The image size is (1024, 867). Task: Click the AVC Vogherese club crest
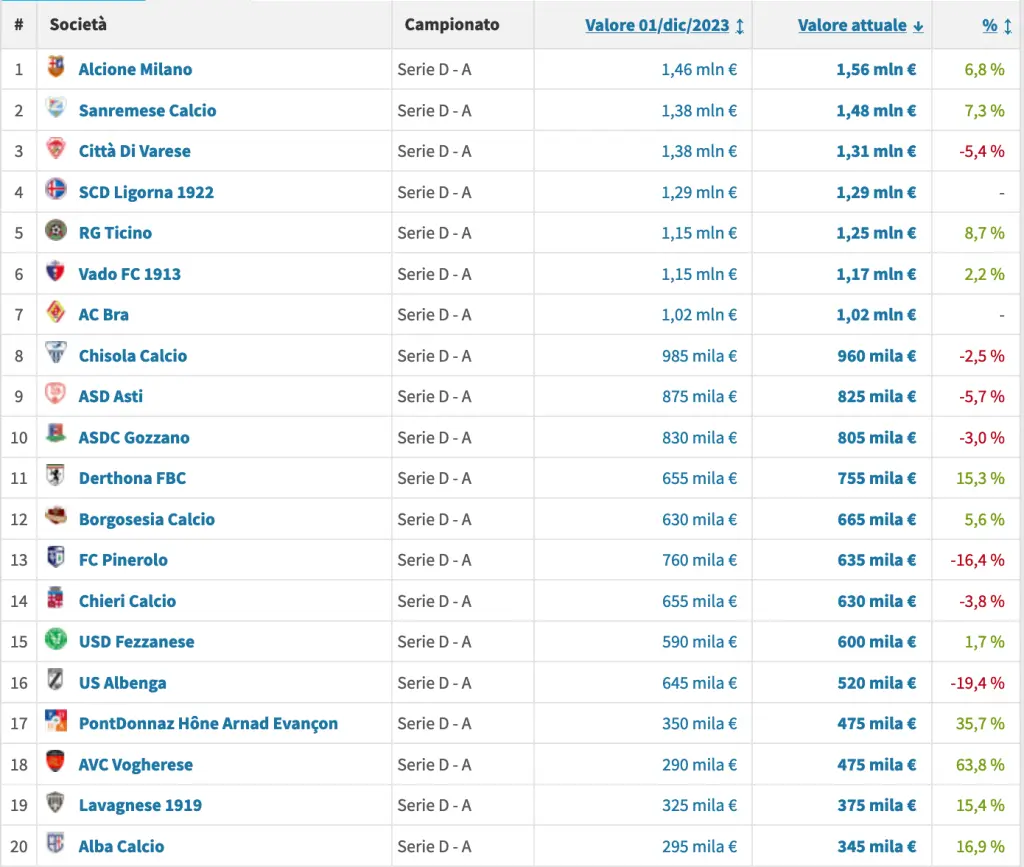[x=56, y=763]
